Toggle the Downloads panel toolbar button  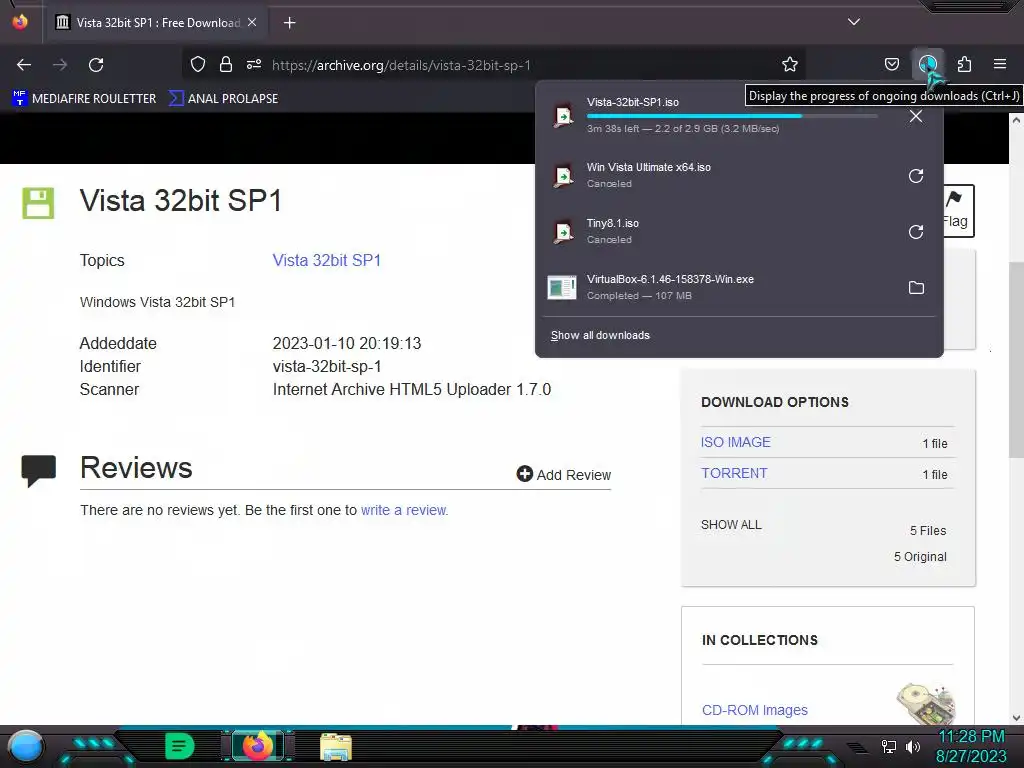(927, 64)
